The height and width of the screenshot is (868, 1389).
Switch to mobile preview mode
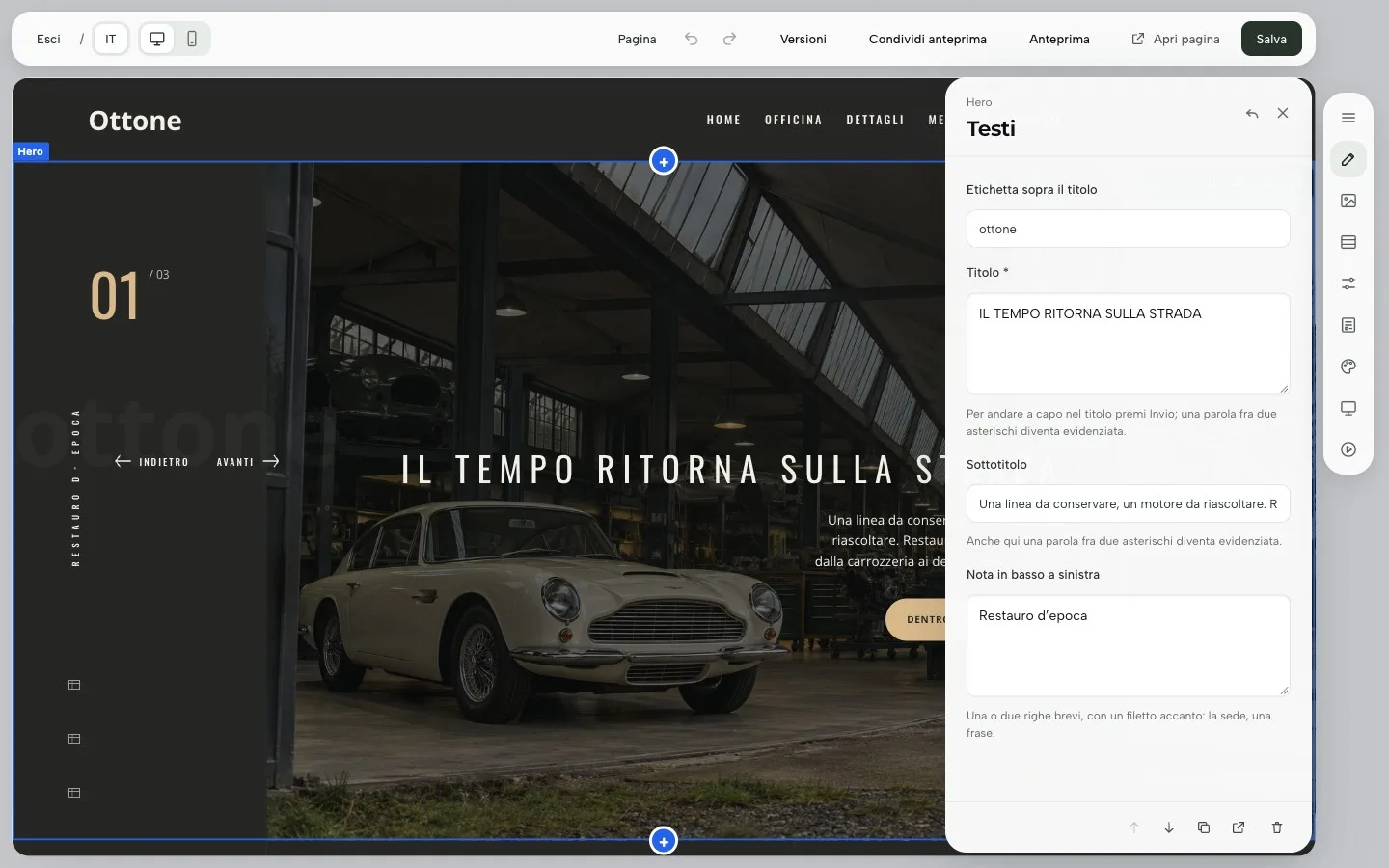point(192,39)
